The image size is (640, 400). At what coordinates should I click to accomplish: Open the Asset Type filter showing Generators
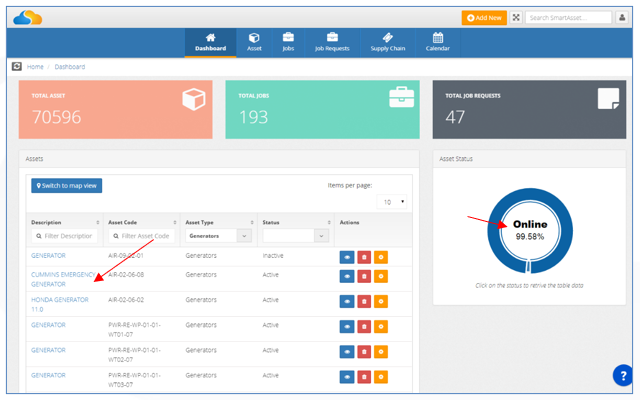[x=218, y=236]
